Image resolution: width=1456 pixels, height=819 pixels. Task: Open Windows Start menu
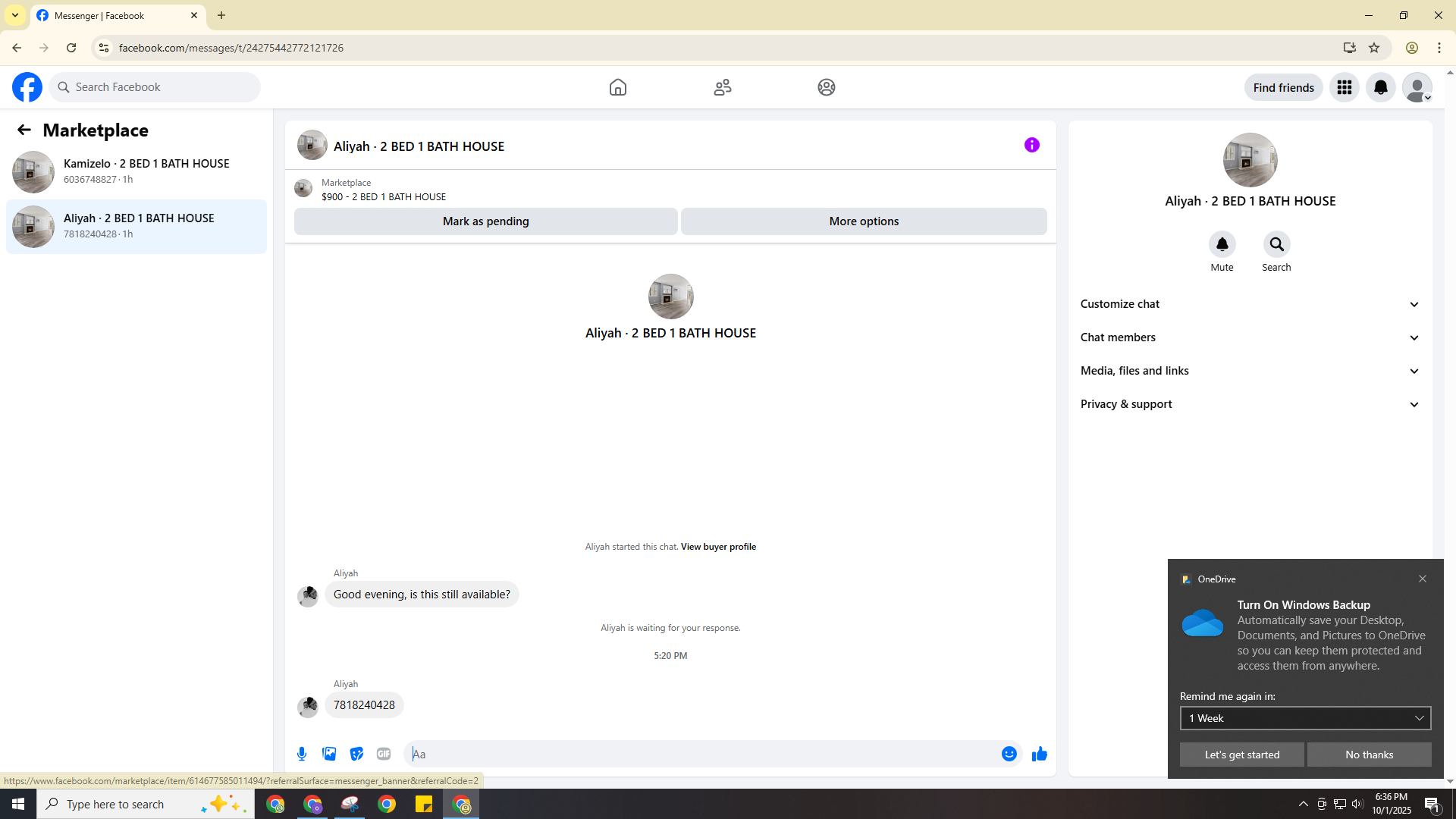tap(18, 804)
